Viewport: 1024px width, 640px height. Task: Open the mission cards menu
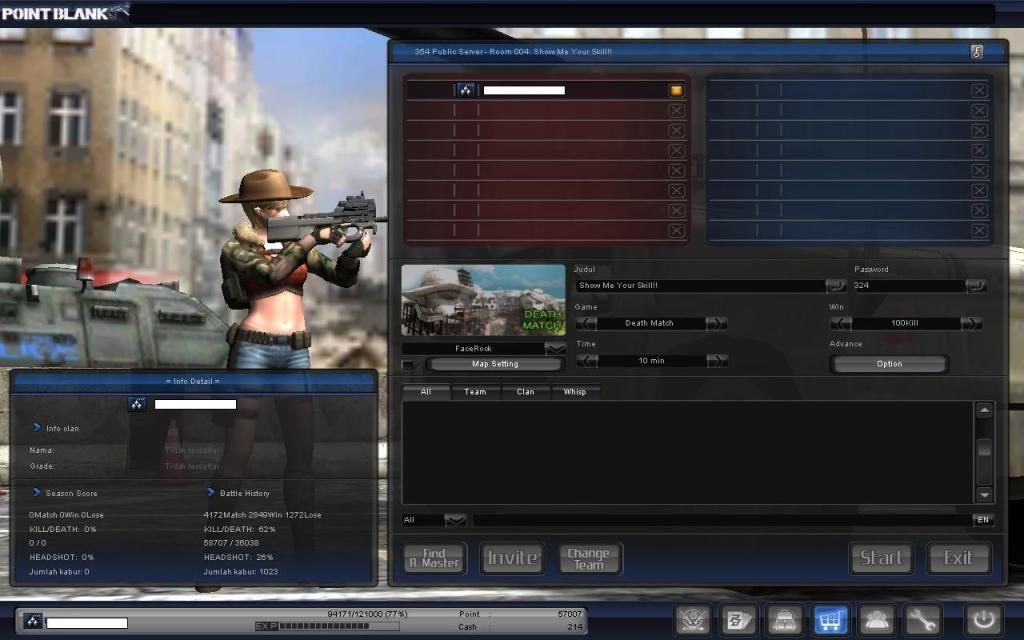click(x=738, y=619)
